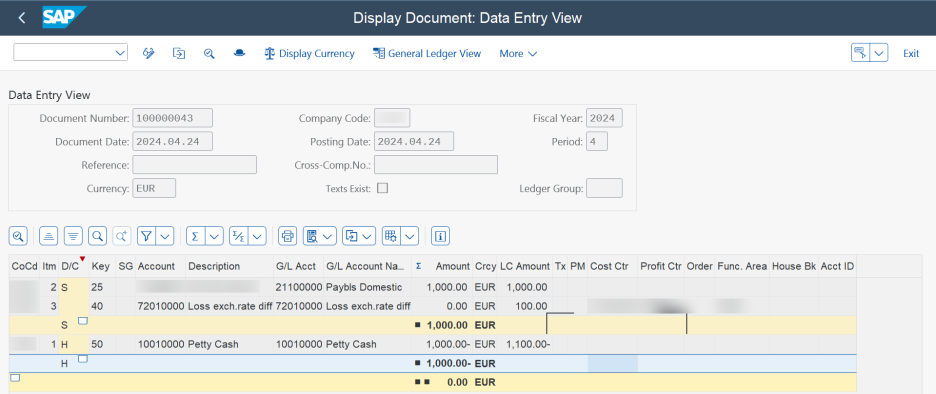Select the 21100000 G/L account cell
The height and width of the screenshot is (394, 936).
click(x=298, y=287)
